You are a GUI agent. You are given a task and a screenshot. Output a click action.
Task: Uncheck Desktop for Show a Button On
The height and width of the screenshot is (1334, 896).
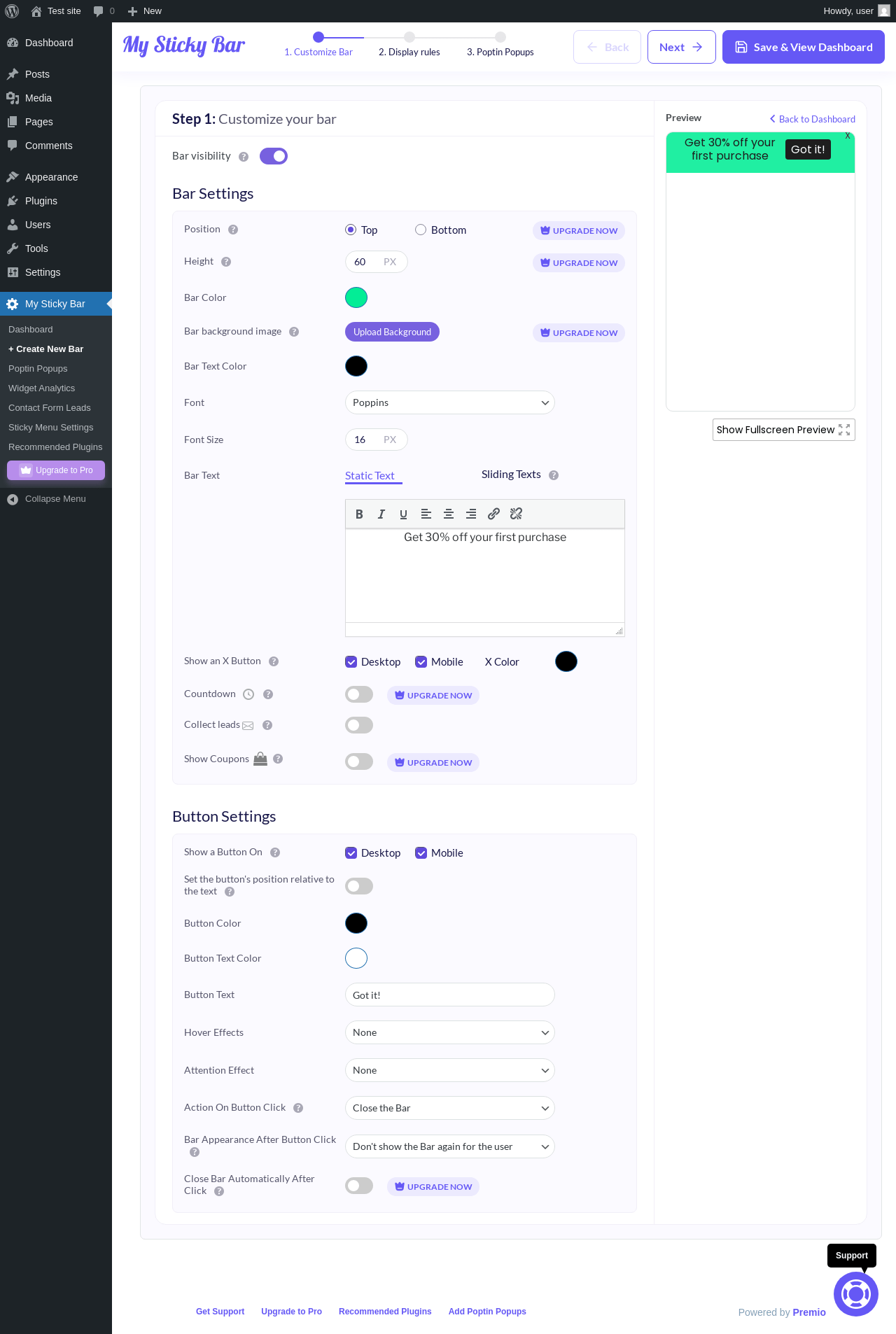point(351,853)
